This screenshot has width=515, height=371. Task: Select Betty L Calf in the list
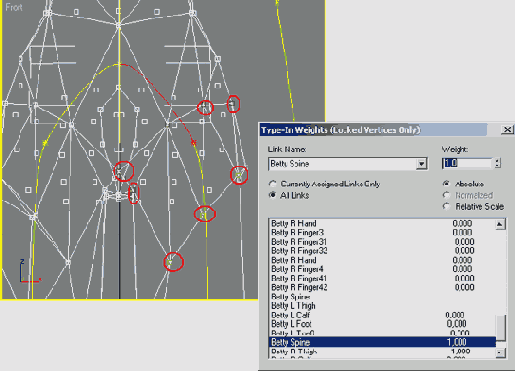pyautogui.click(x=382, y=315)
